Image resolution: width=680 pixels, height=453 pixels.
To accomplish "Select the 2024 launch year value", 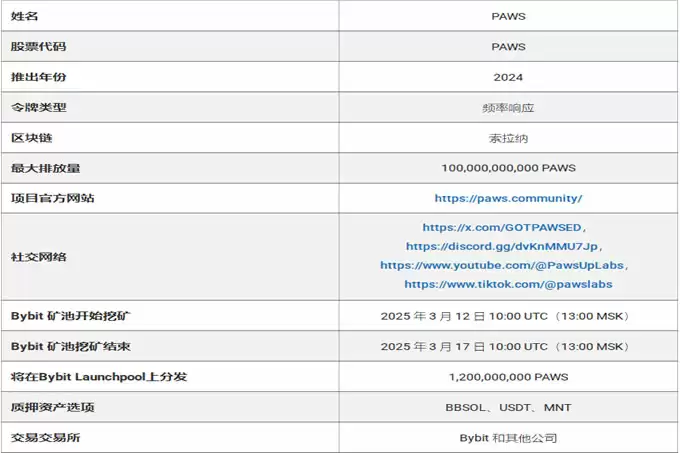I will pos(508,77).
